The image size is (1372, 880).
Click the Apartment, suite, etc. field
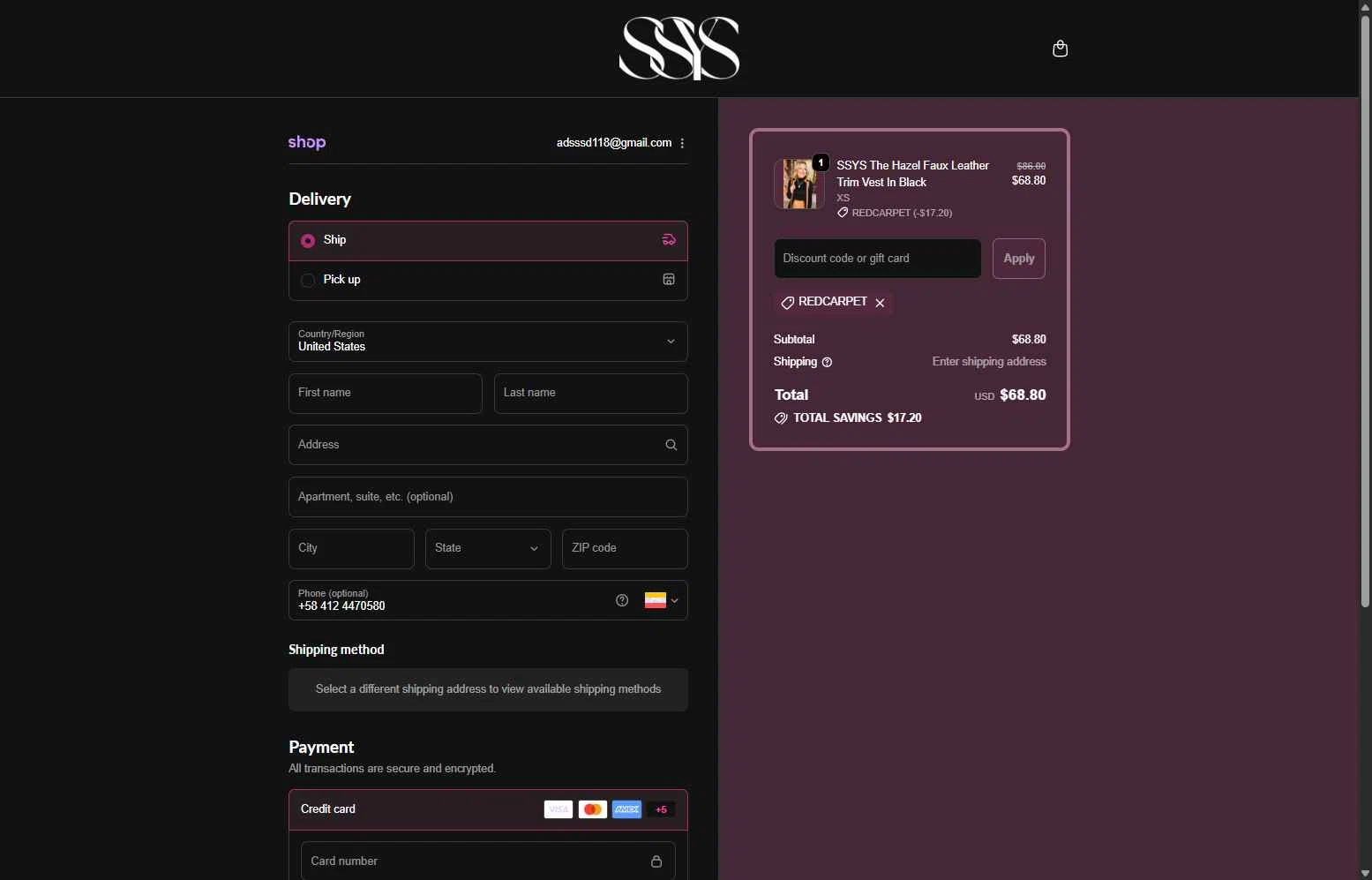[488, 497]
